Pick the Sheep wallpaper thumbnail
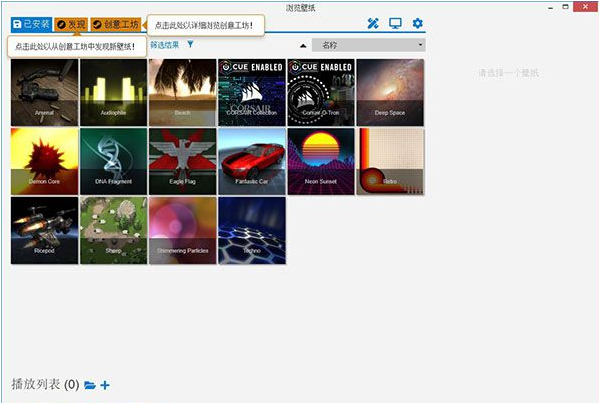 coord(113,230)
